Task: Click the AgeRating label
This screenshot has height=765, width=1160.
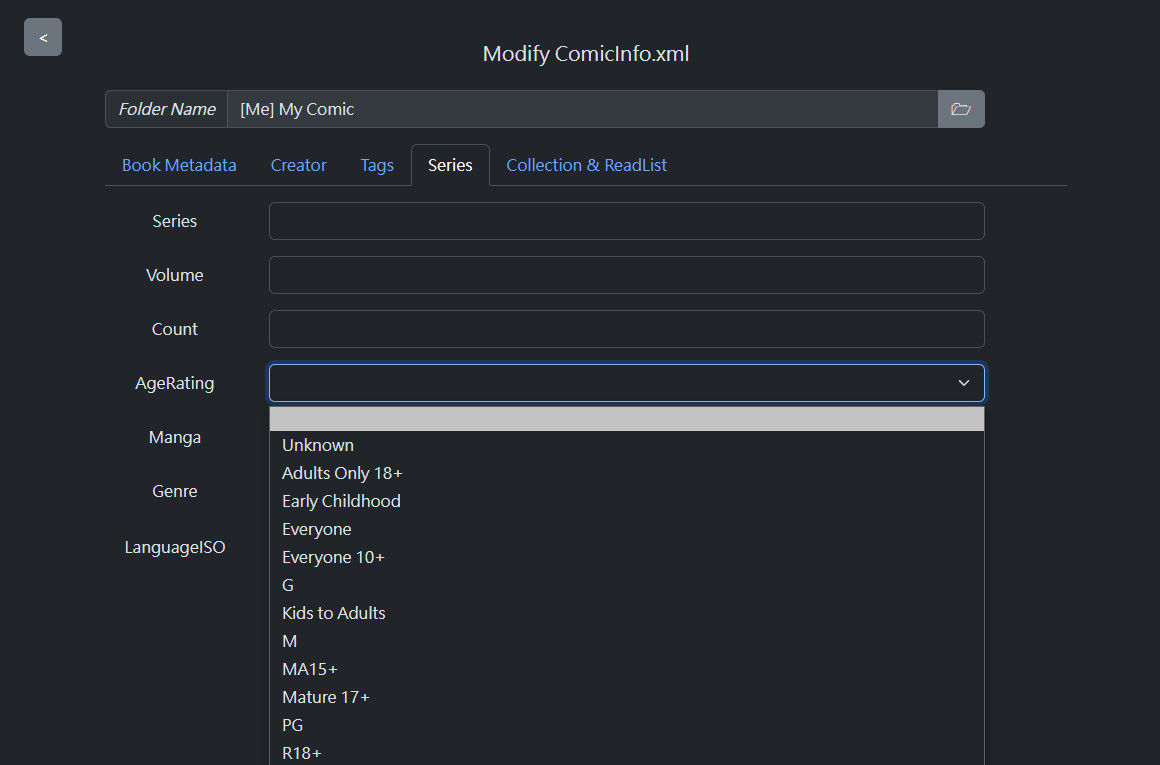Action: (175, 383)
